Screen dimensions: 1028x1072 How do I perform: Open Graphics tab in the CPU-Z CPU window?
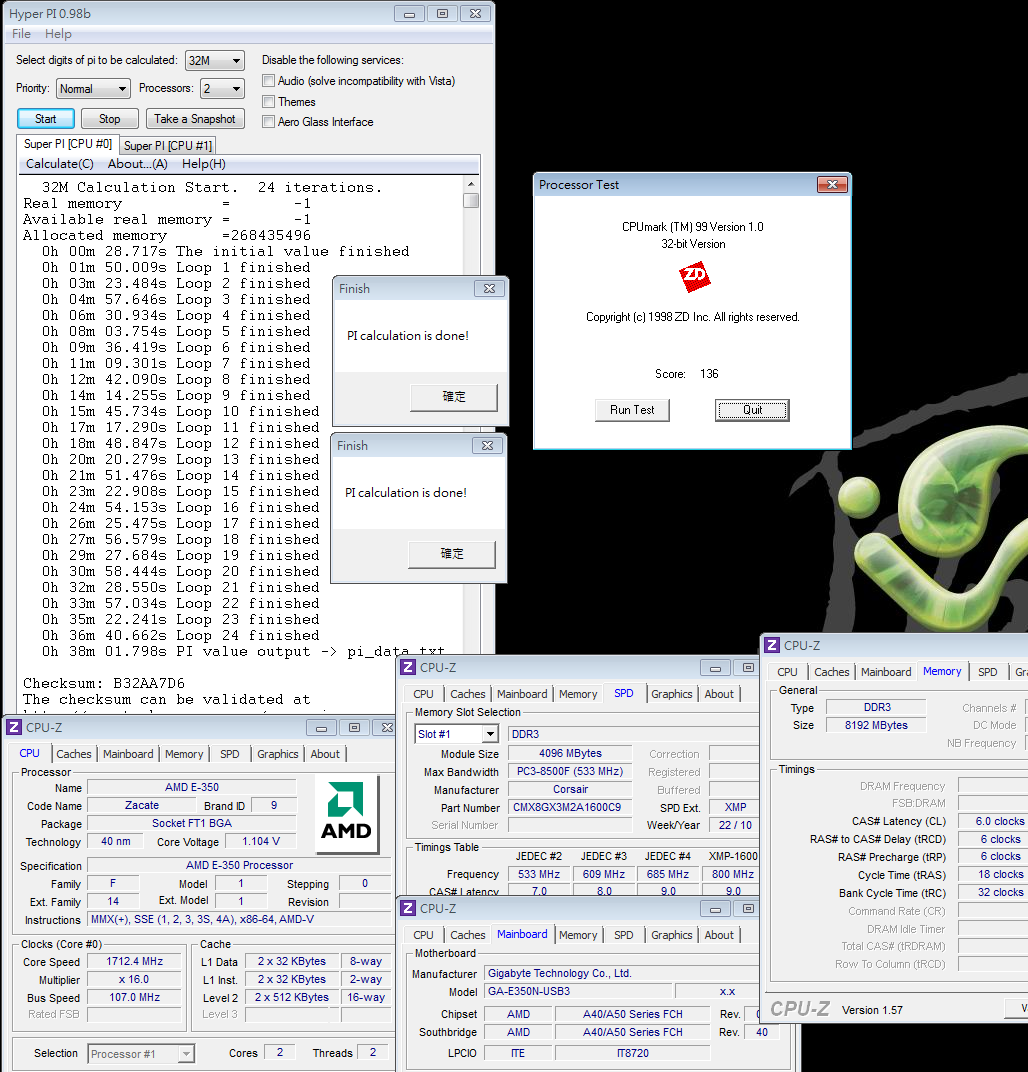tap(278, 753)
